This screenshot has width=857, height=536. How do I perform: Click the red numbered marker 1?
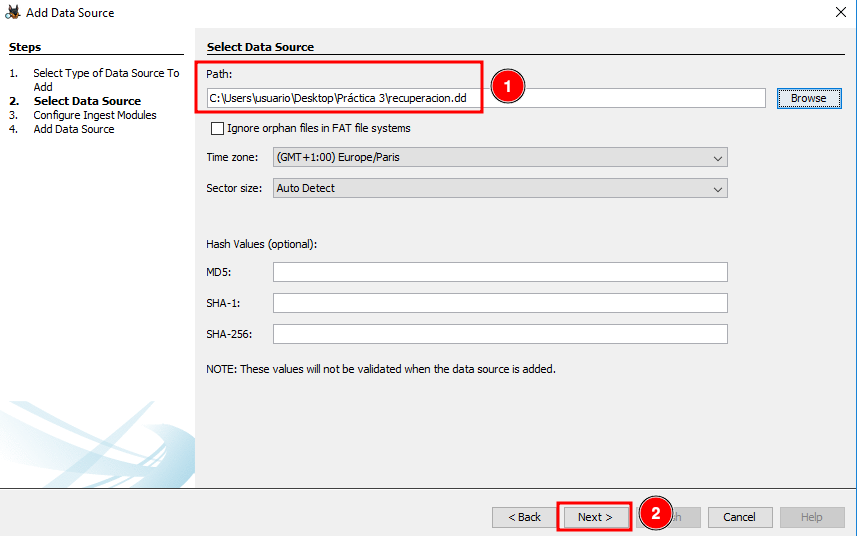[x=507, y=87]
